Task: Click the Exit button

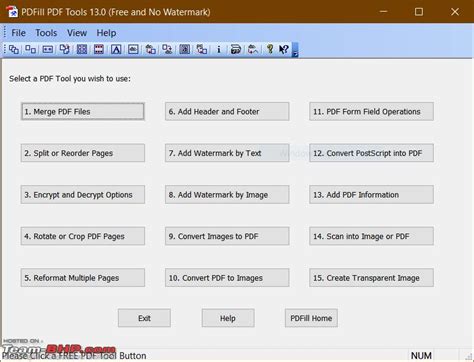Action: coord(144,318)
